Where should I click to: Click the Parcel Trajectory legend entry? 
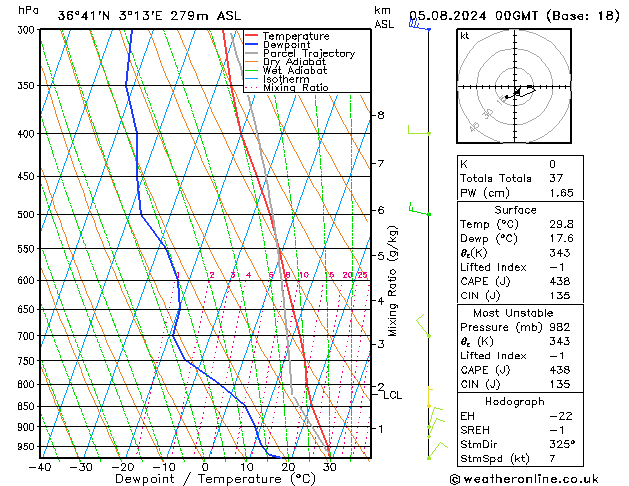300,53
